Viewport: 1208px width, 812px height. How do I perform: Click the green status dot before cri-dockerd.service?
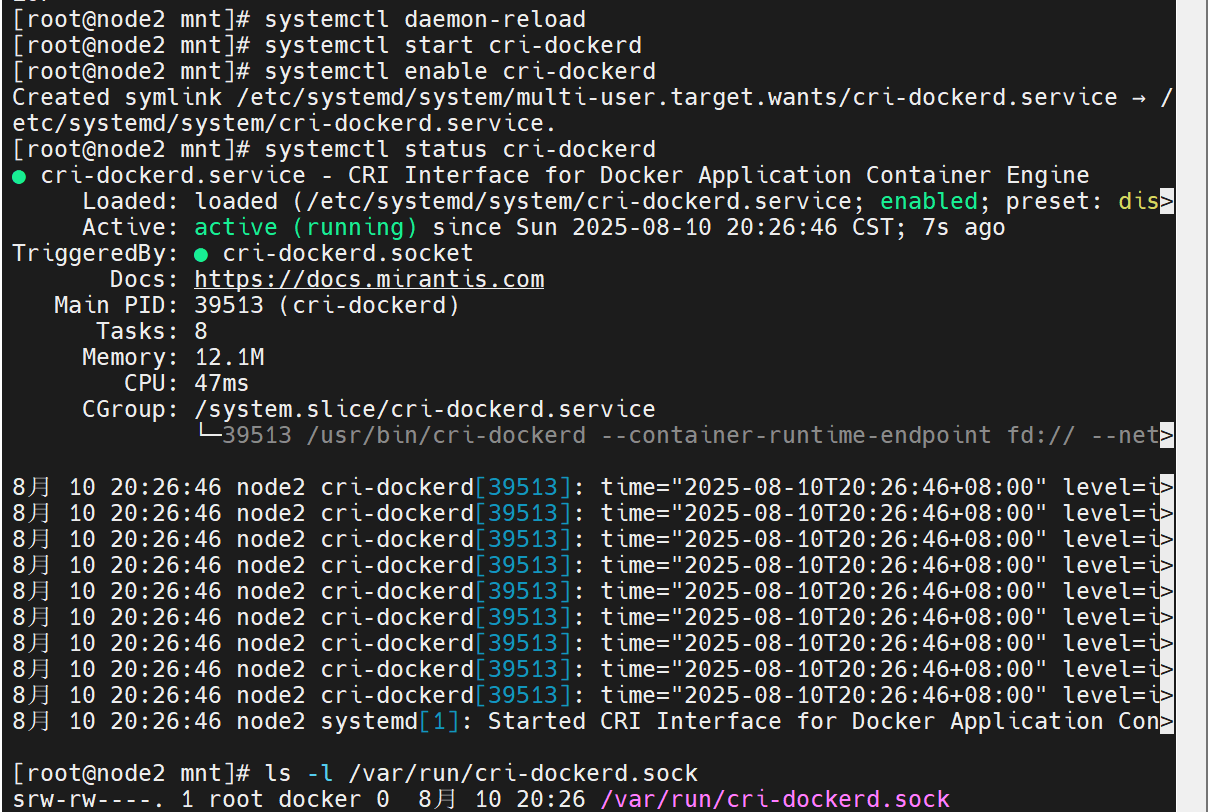coord(19,176)
